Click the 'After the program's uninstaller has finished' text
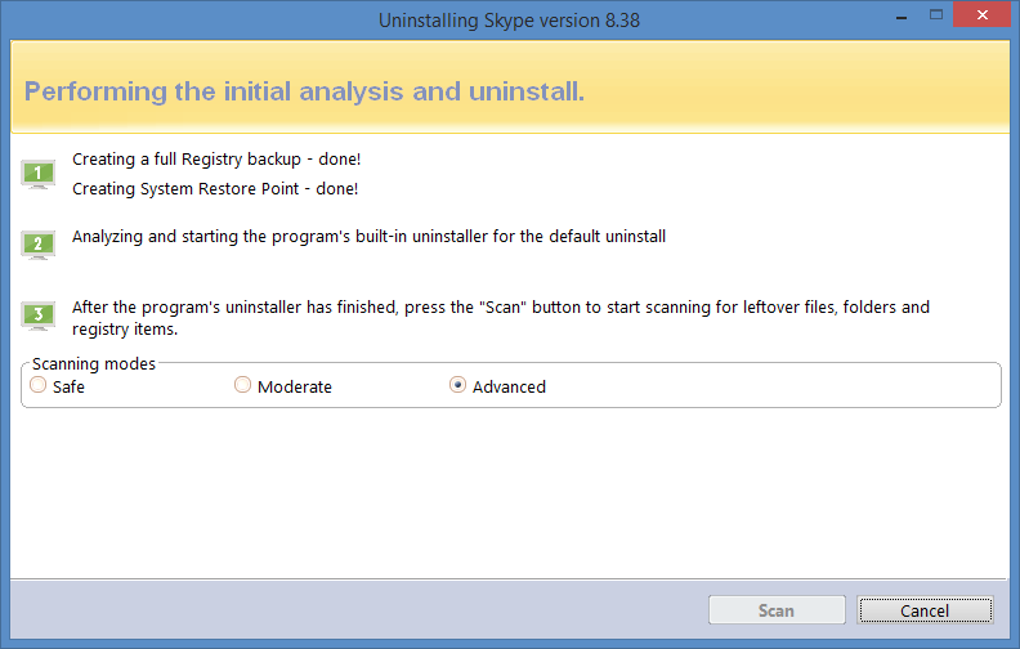 500,318
